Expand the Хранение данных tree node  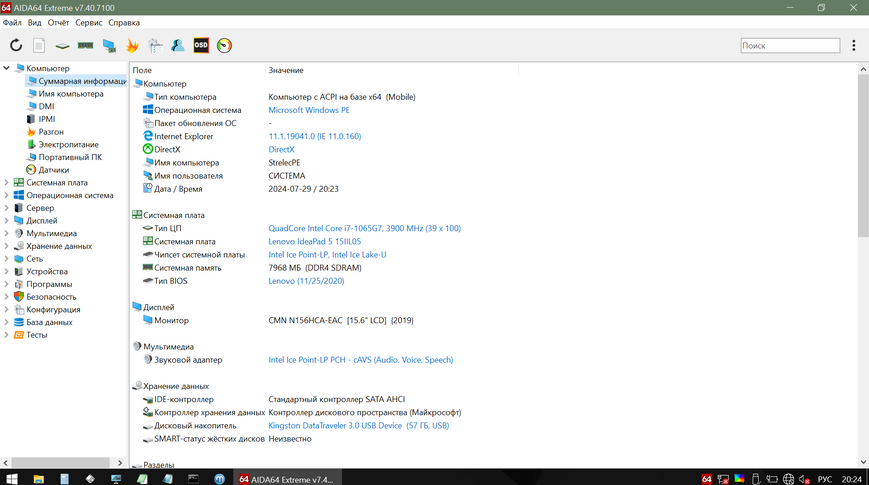point(7,246)
